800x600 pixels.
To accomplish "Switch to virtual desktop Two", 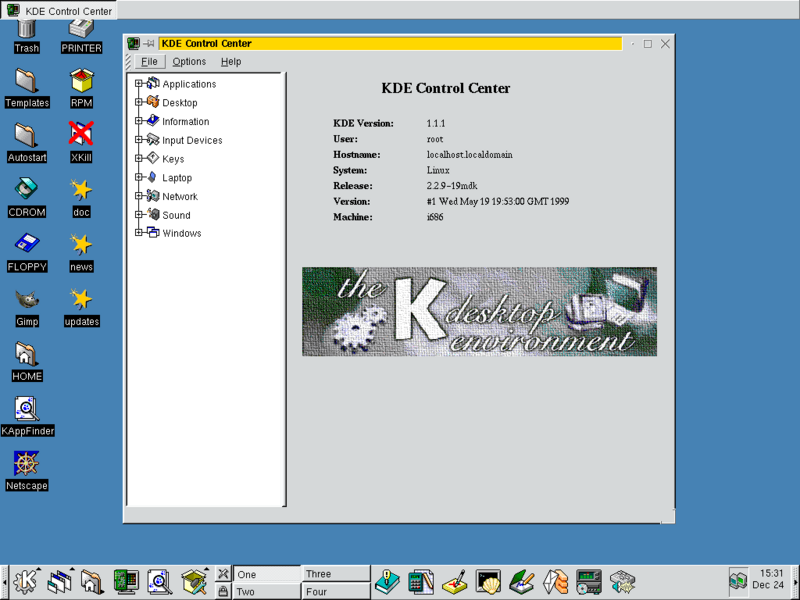I will pos(265,589).
